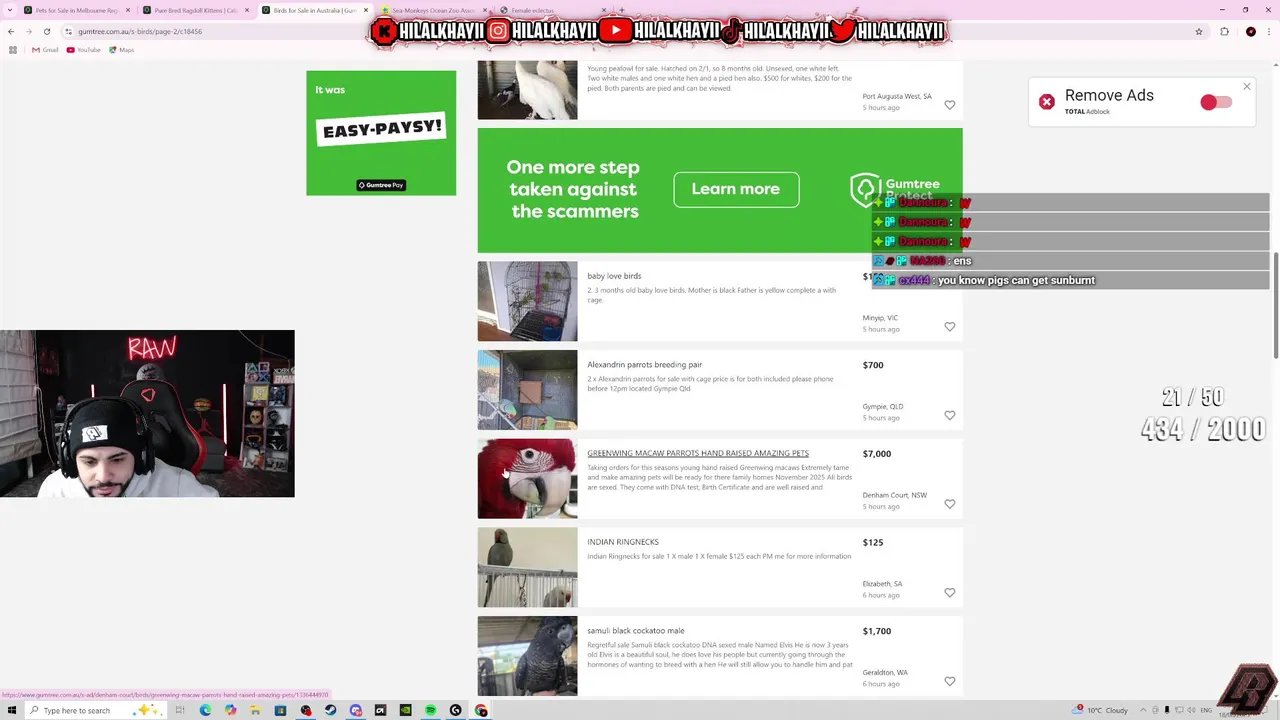Viewport: 1280px width, 720px height.
Task: Favourite the Greenwing Macaw parrots listing
Action: [x=949, y=504]
